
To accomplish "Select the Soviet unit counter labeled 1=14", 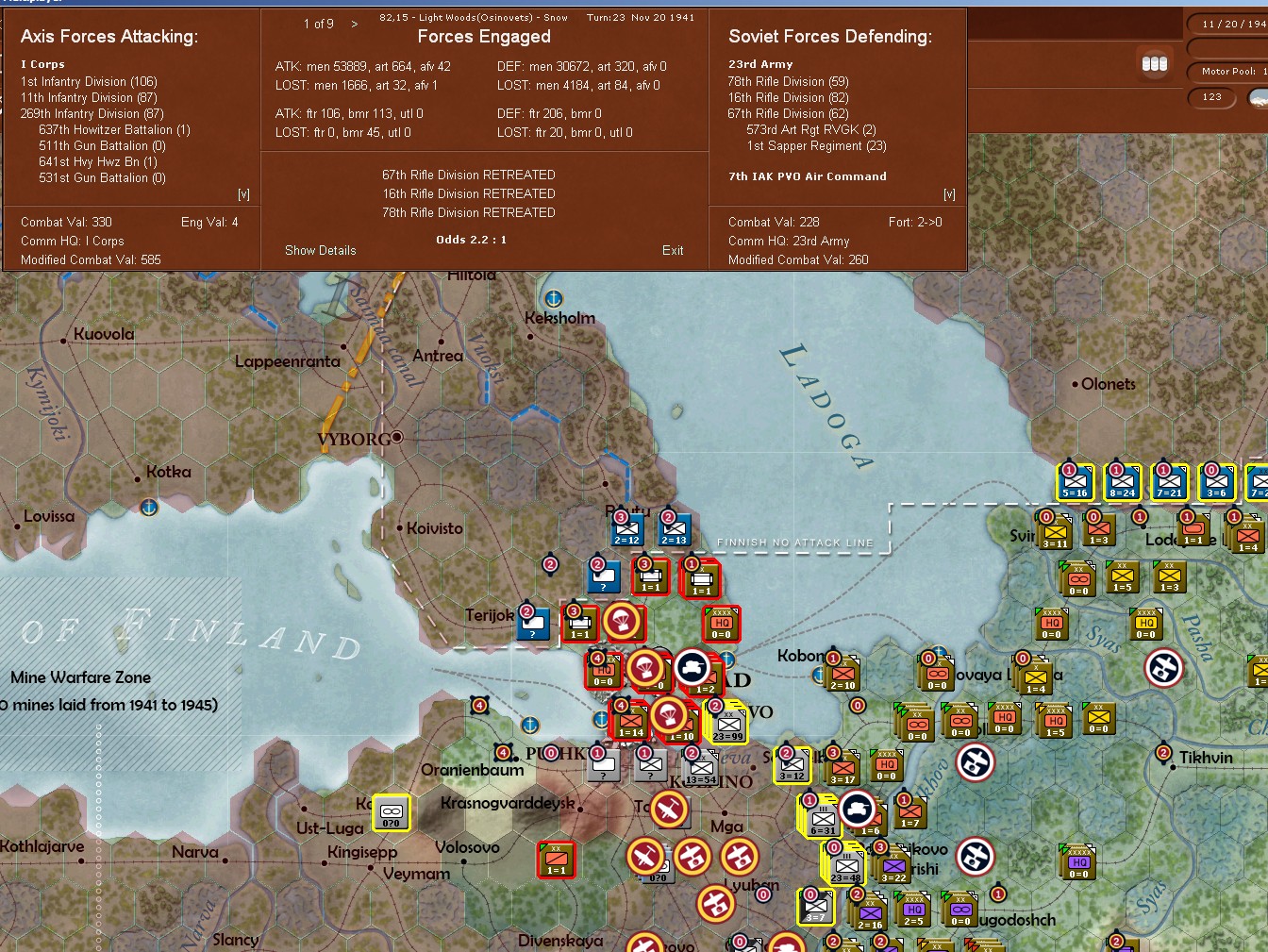I will pyautogui.click(x=631, y=722).
